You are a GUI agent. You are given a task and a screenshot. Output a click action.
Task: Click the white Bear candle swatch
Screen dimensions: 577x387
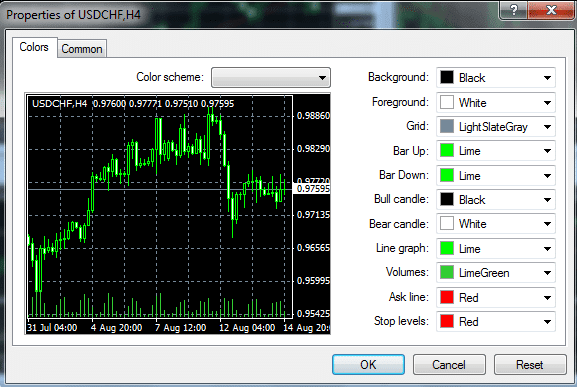coord(447,223)
